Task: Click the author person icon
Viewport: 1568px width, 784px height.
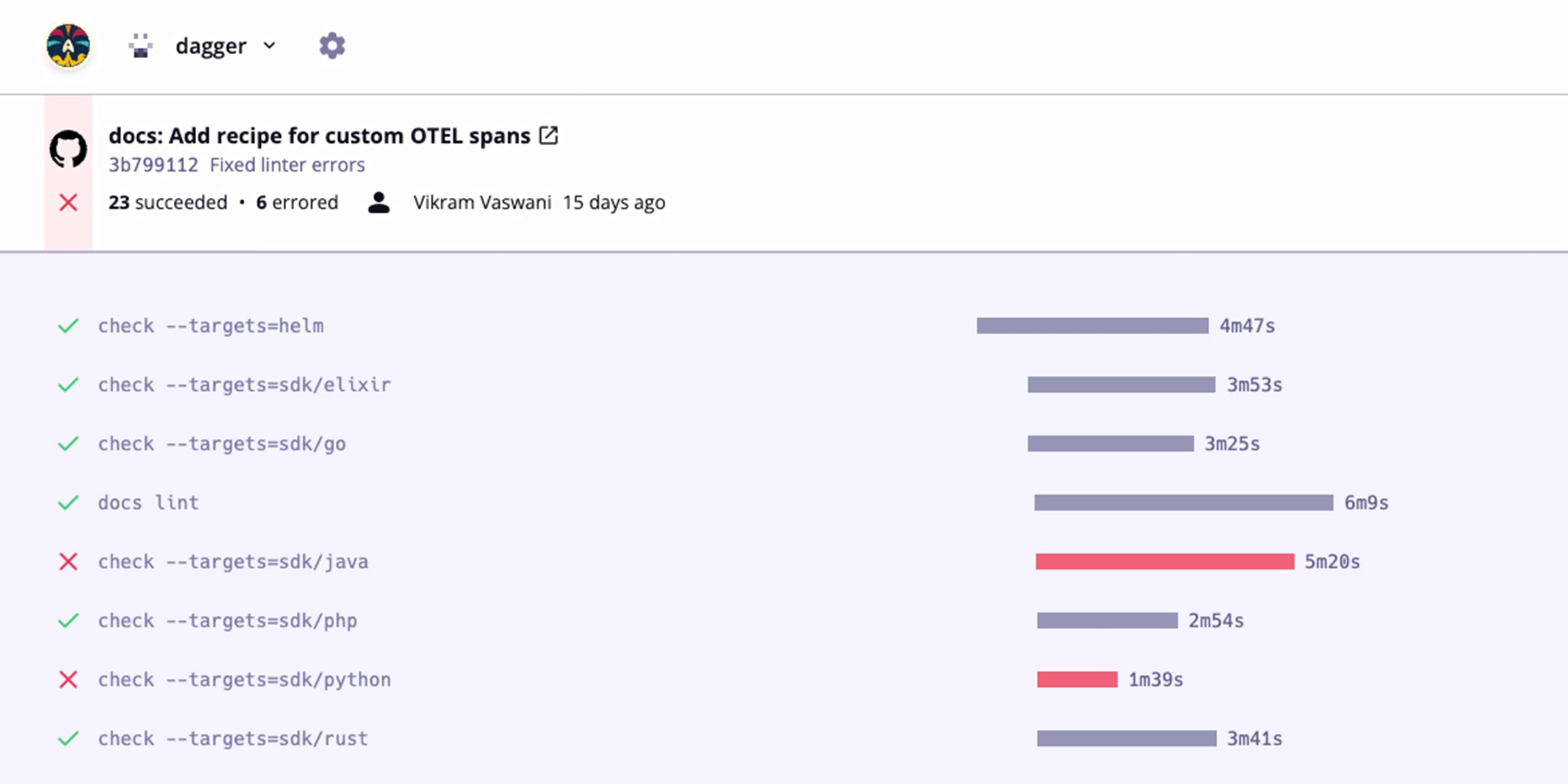Action: click(379, 203)
